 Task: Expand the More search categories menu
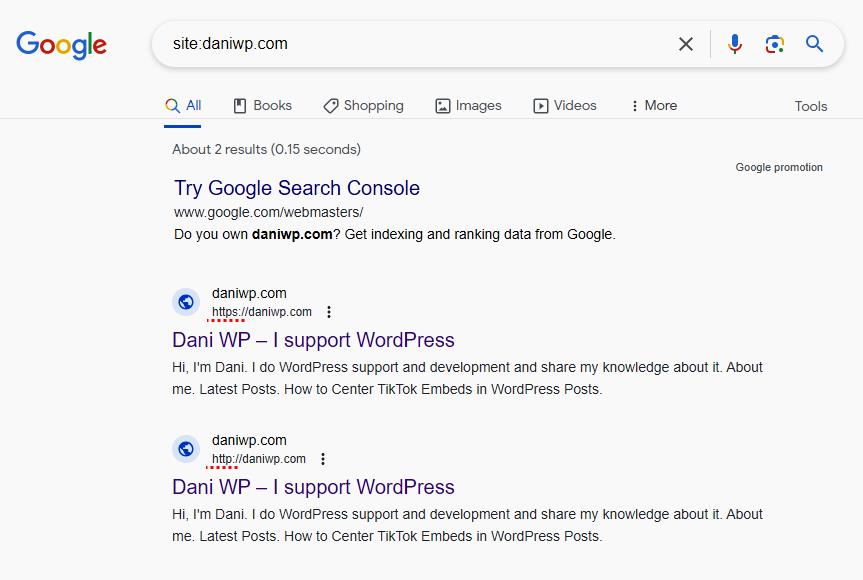tap(653, 106)
